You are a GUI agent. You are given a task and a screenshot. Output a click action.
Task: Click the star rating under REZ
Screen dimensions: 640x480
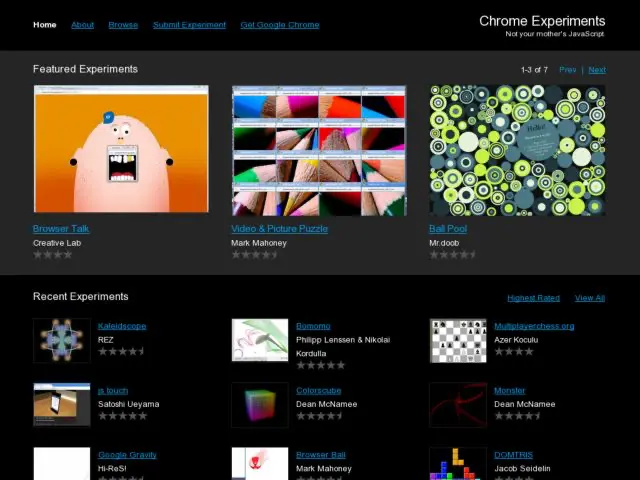[x=122, y=351]
